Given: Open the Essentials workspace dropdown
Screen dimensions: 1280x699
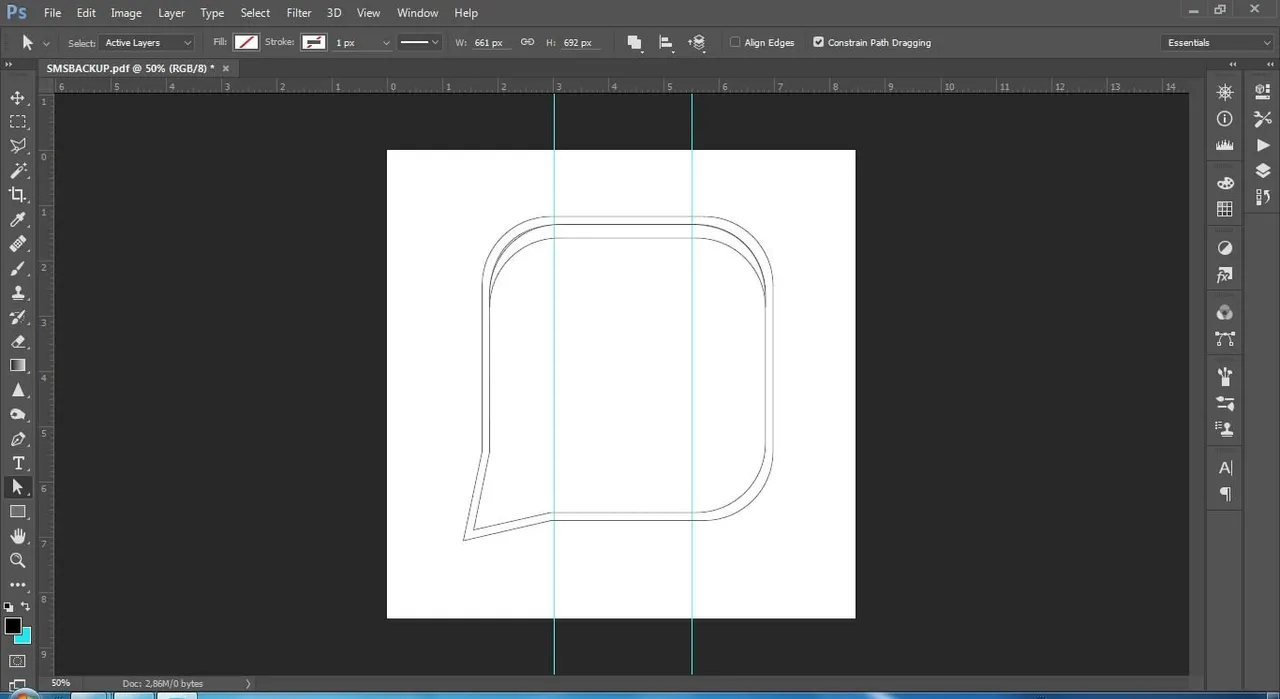Looking at the screenshot, I should click(1218, 43).
